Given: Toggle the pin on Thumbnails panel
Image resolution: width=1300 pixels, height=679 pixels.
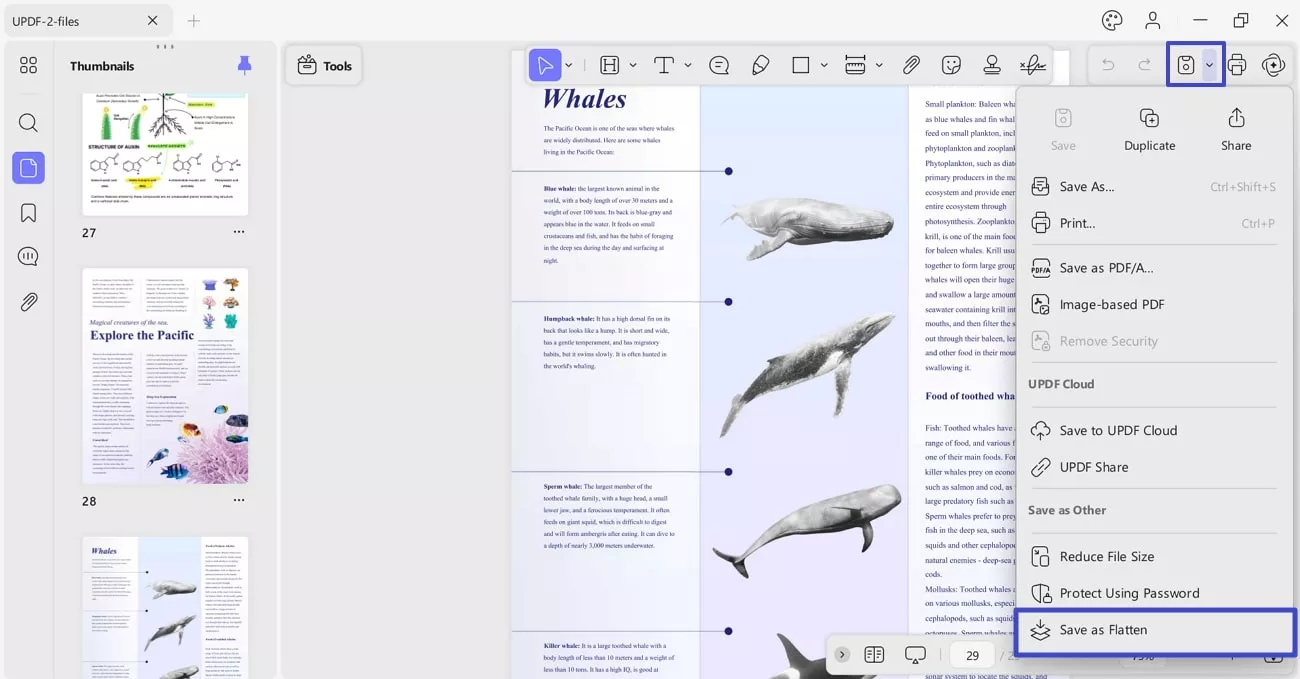Looking at the screenshot, I should pyautogui.click(x=245, y=65).
